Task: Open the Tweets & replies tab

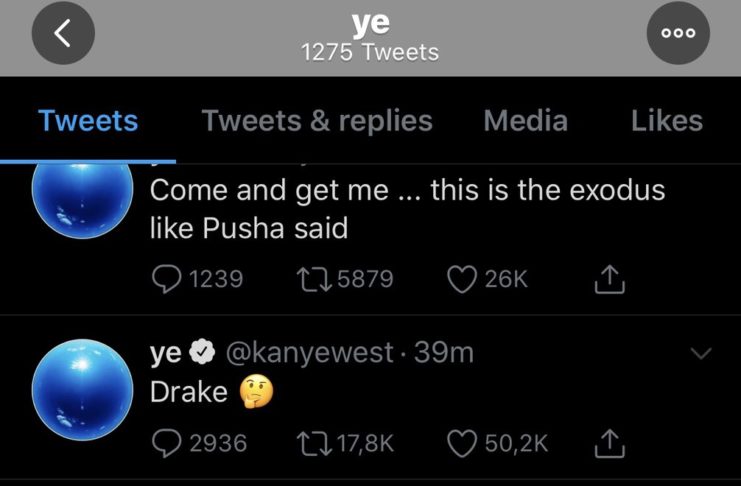Action: pos(317,122)
